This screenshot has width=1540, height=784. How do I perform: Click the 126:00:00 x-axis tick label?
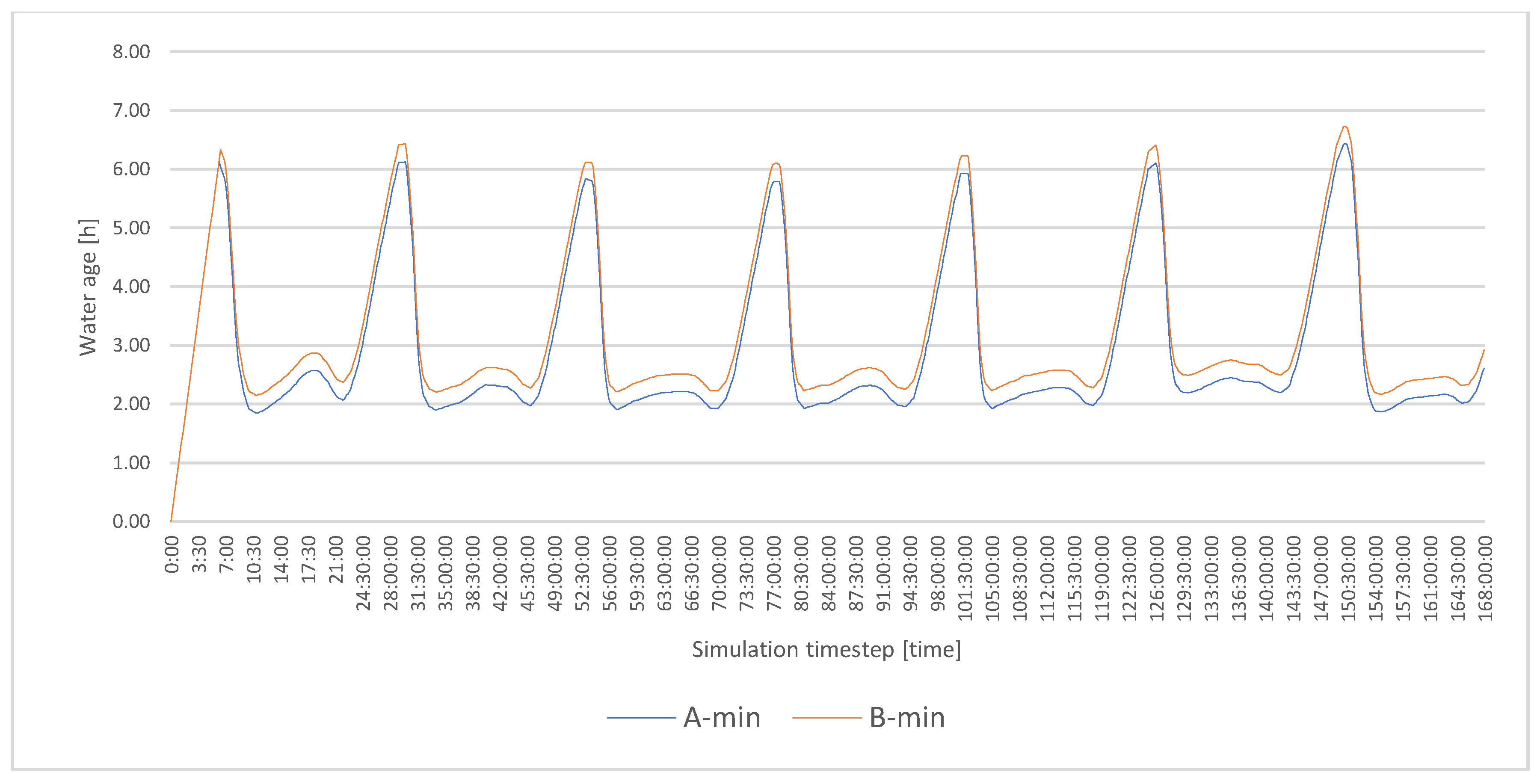(1157, 577)
